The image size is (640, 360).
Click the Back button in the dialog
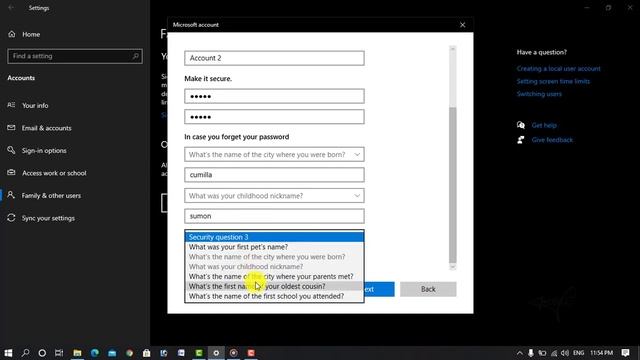(428, 289)
